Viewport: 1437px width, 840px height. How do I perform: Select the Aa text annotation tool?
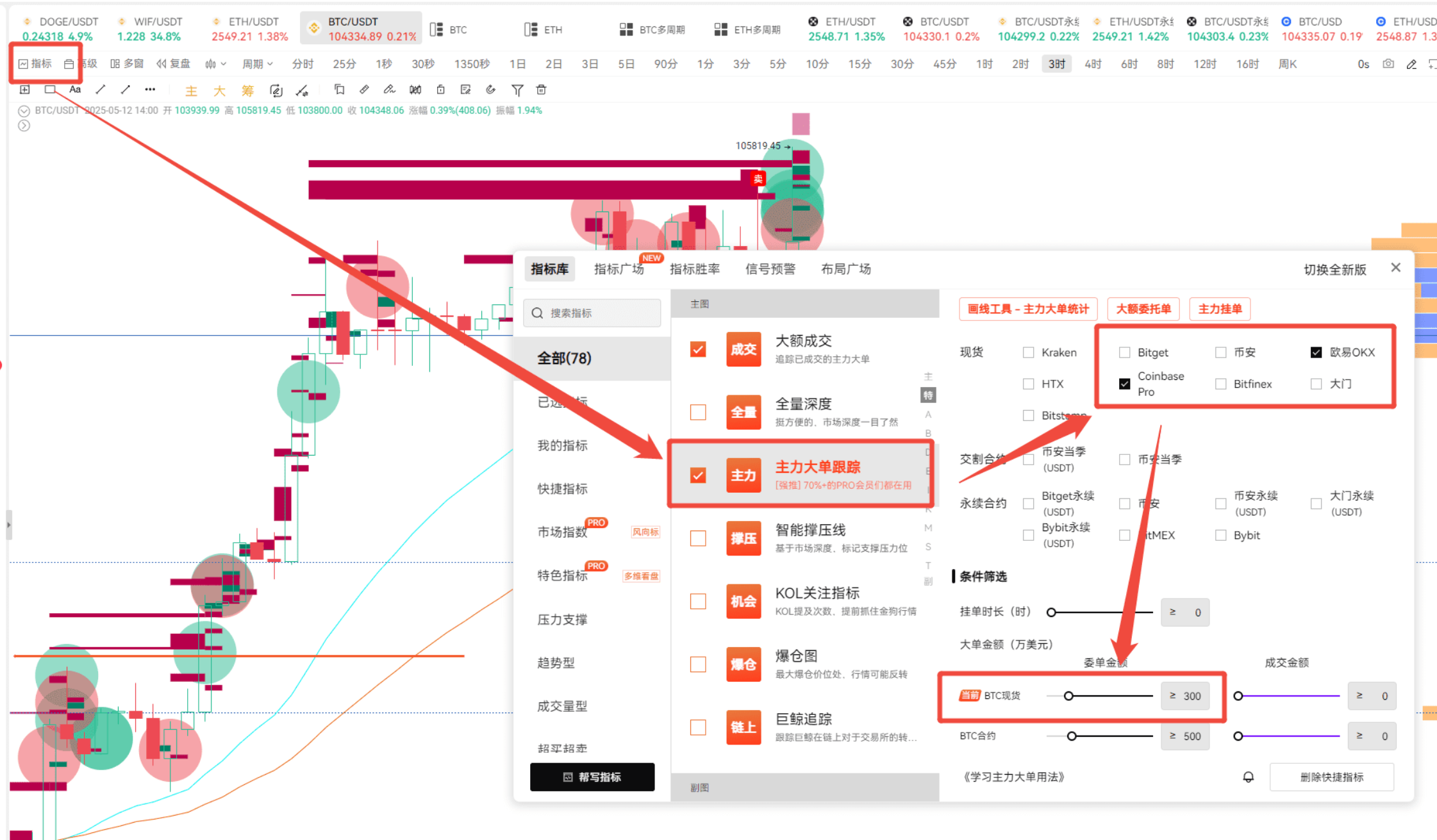(75, 90)
